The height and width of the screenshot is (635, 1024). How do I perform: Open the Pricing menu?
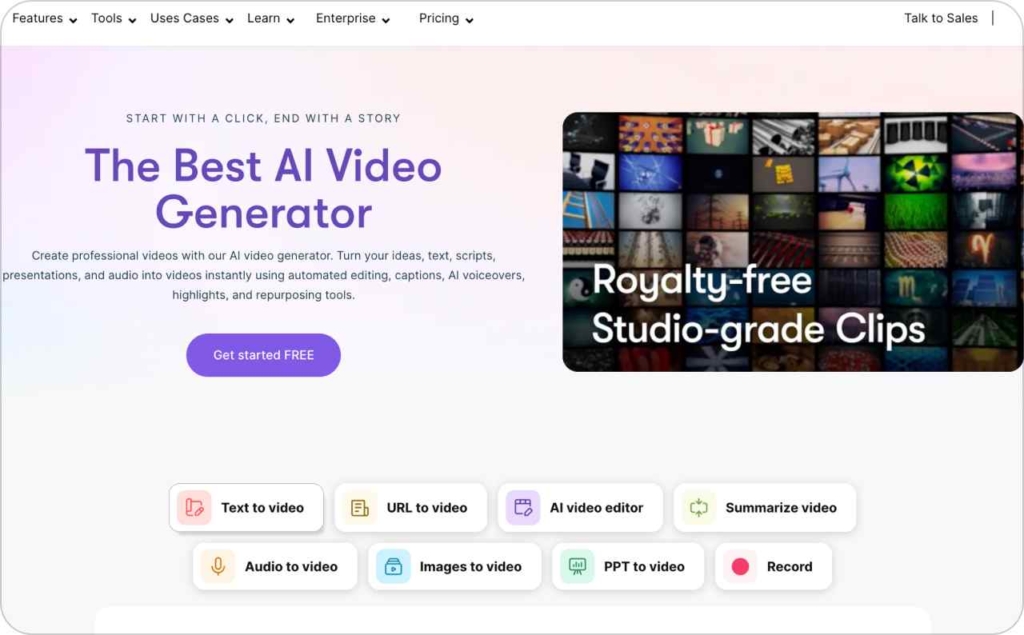tap(438, 18)
